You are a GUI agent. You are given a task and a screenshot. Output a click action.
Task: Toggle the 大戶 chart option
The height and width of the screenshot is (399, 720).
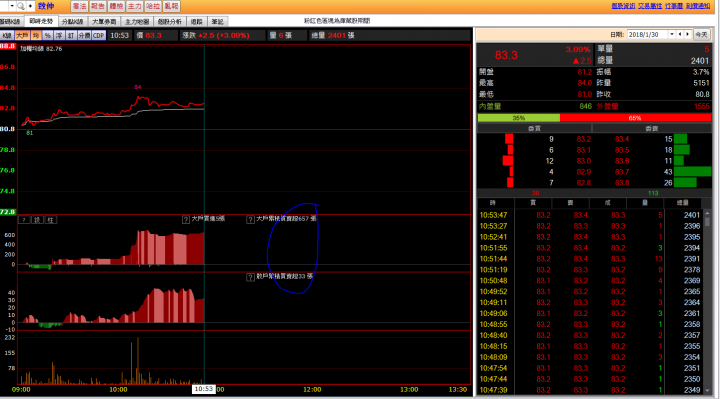[22, 35]
